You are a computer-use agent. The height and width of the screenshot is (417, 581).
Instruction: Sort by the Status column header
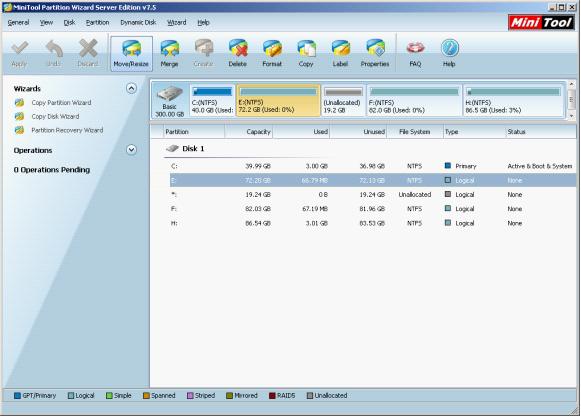(541, 132)
